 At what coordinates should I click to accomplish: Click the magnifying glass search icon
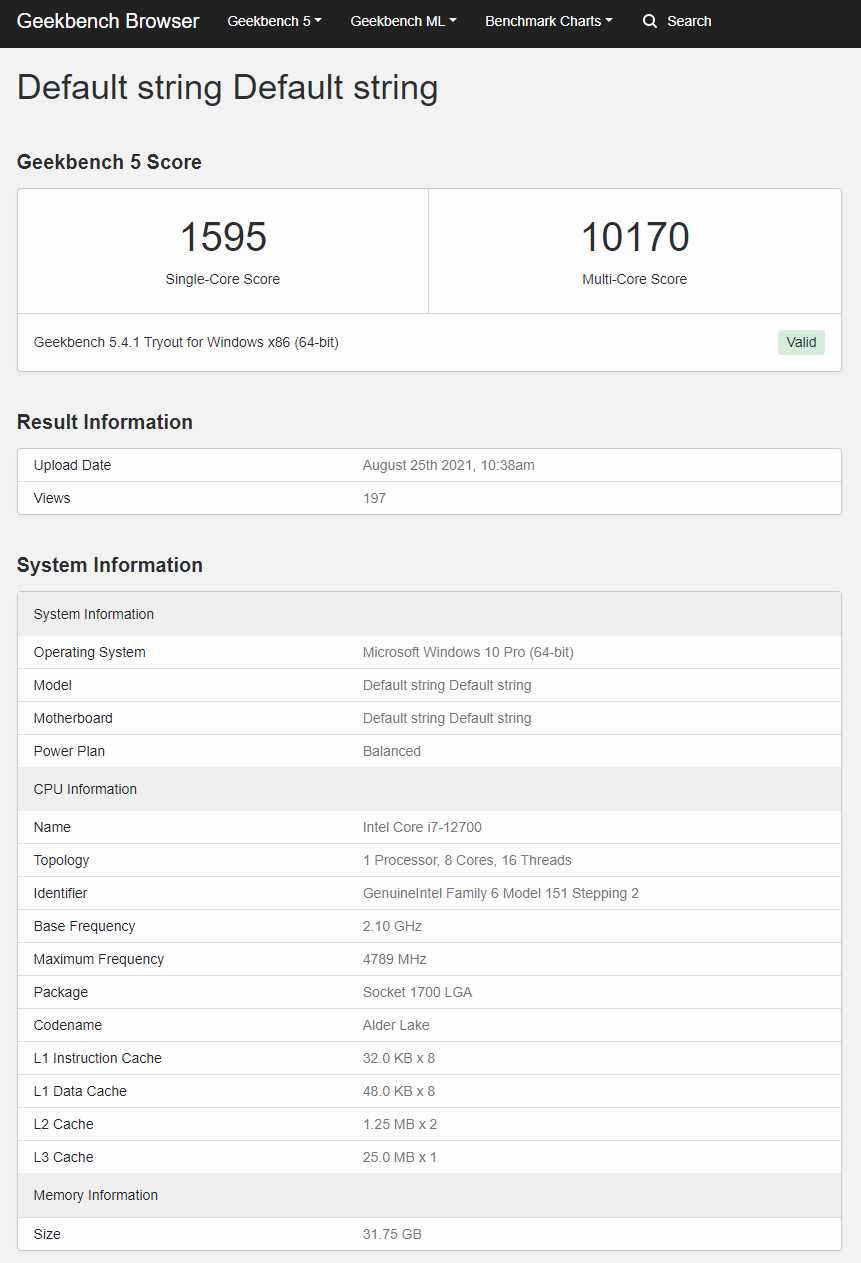650,21
